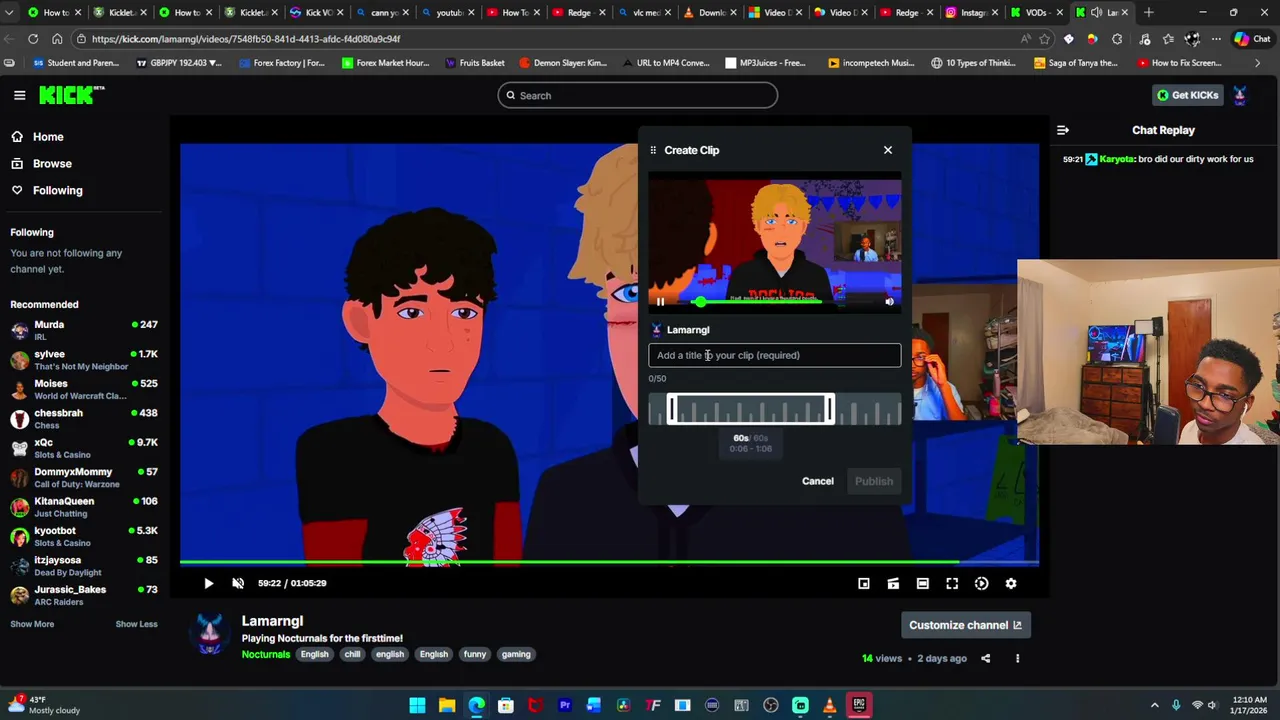Click the Kick search box
Viewport: 1280px width, 720px height.
pyautogui.click(x=638, y=95)
